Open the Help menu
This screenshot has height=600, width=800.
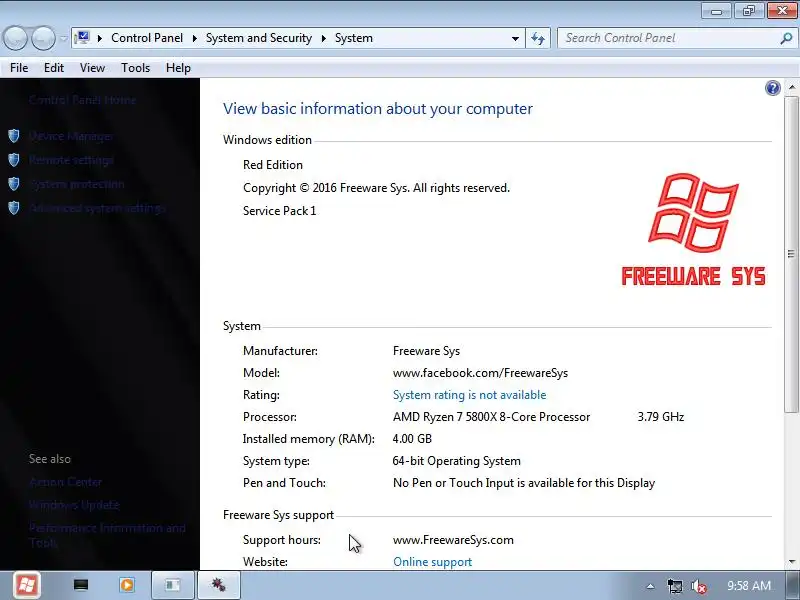(x=178, y=68)
